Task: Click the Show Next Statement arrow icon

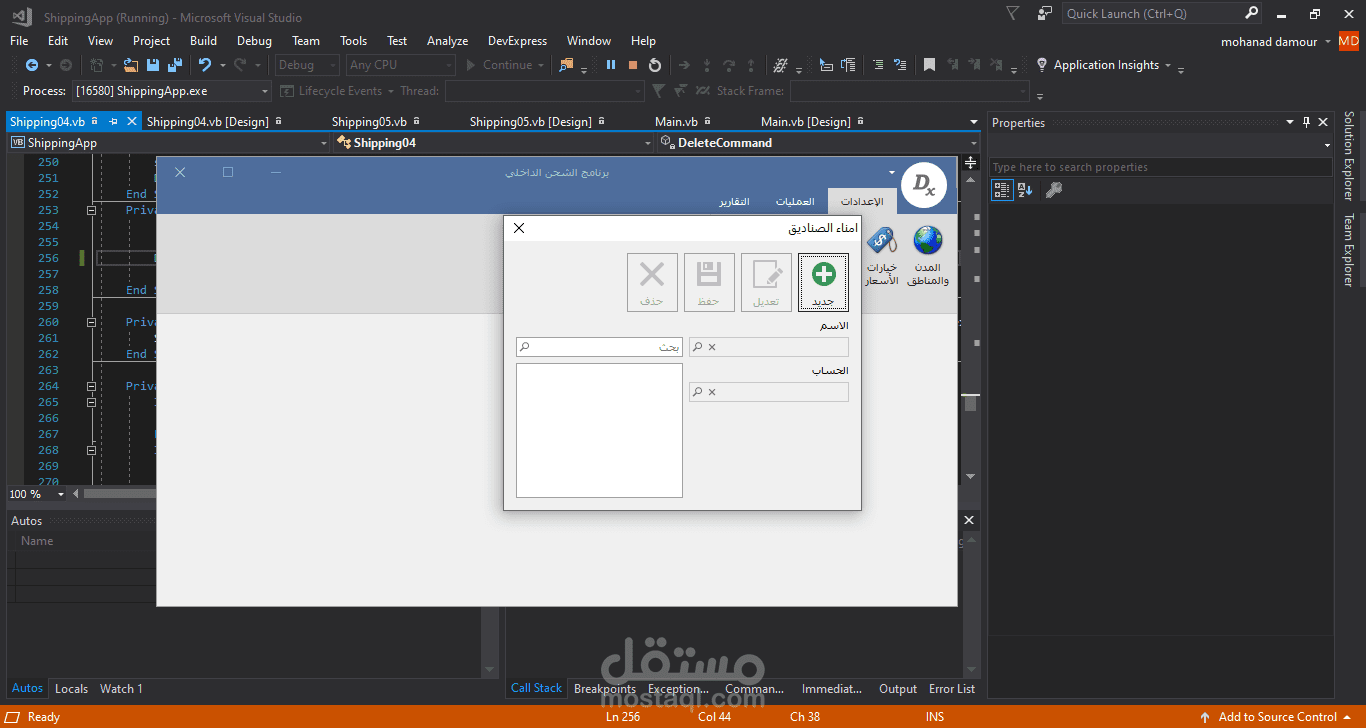Action: (x=684, y=65)
